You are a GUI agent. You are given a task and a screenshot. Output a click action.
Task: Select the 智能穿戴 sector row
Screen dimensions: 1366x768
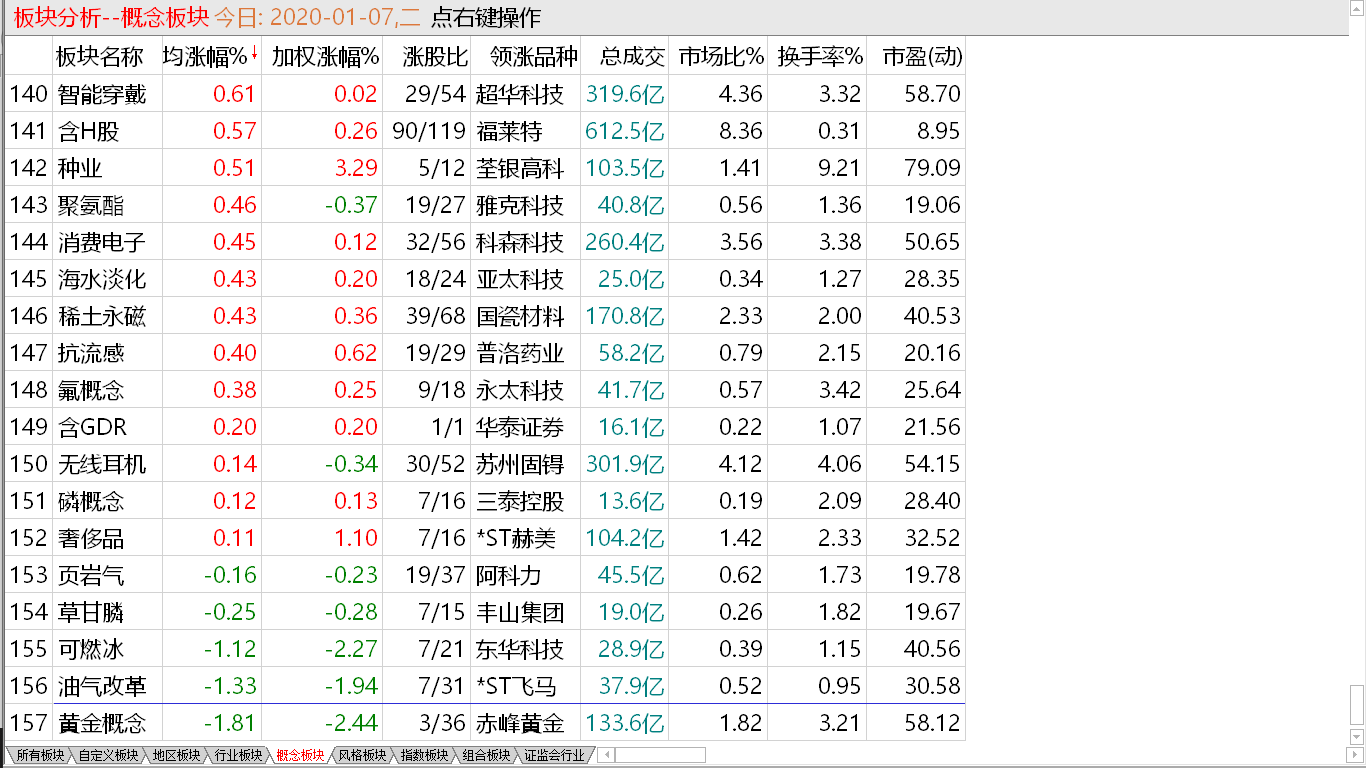tap(485, 94)
